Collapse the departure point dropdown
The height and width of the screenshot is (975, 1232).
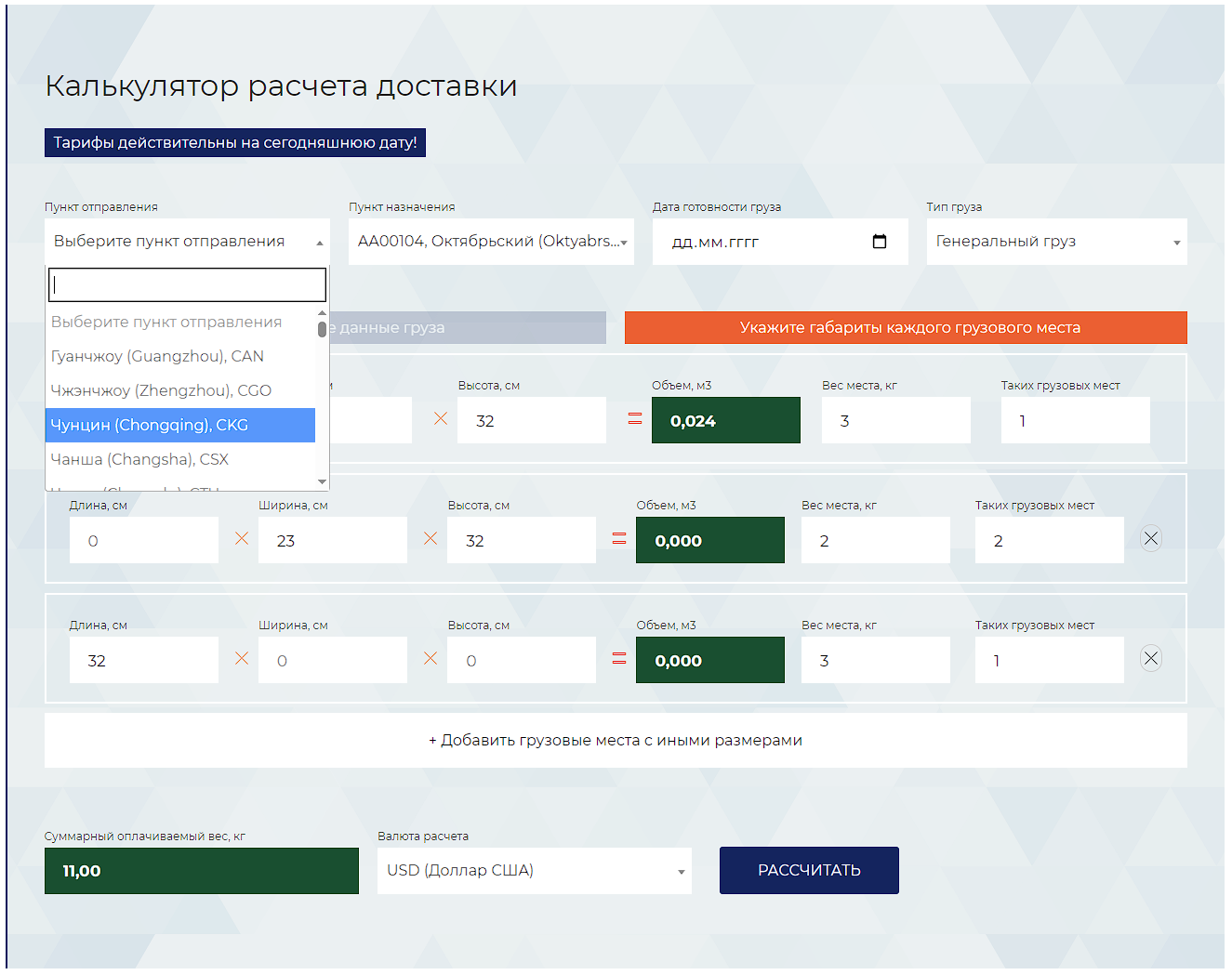pos(187,242)
